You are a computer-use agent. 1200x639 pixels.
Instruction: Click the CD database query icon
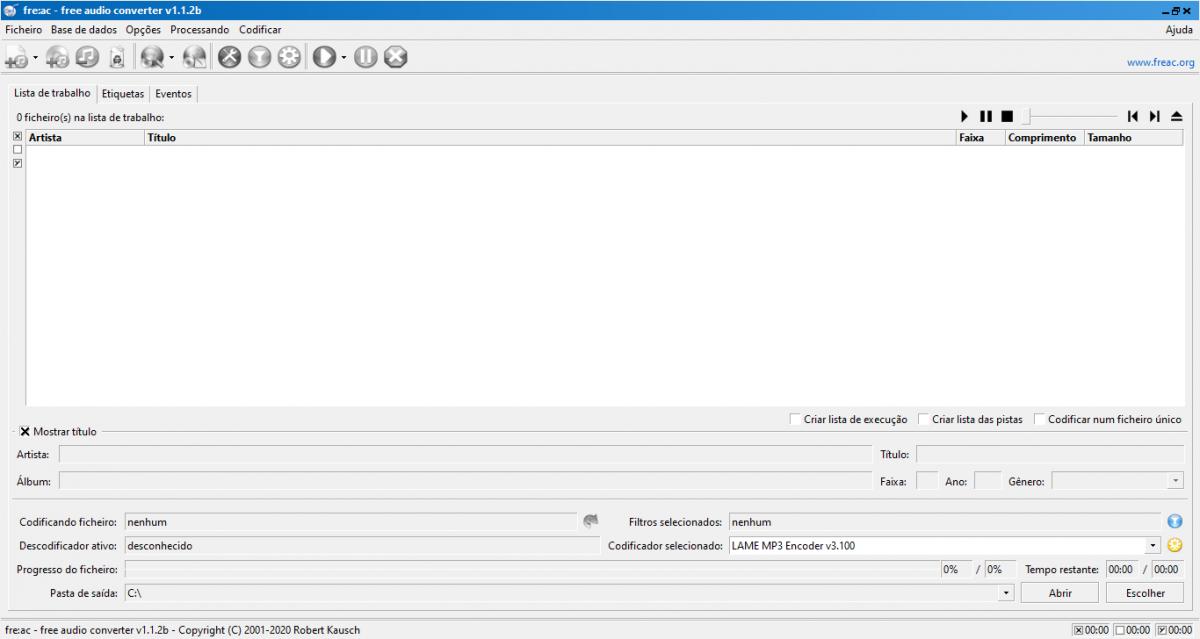coord(151,58)
